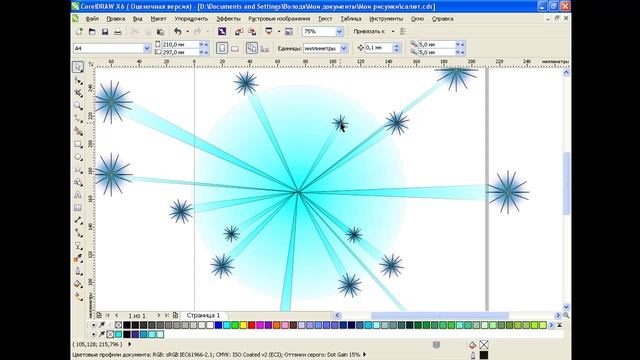The image size is (640, 360).
Task: Select the Polygon tool in the toolbox
Action: click(78, 170)
